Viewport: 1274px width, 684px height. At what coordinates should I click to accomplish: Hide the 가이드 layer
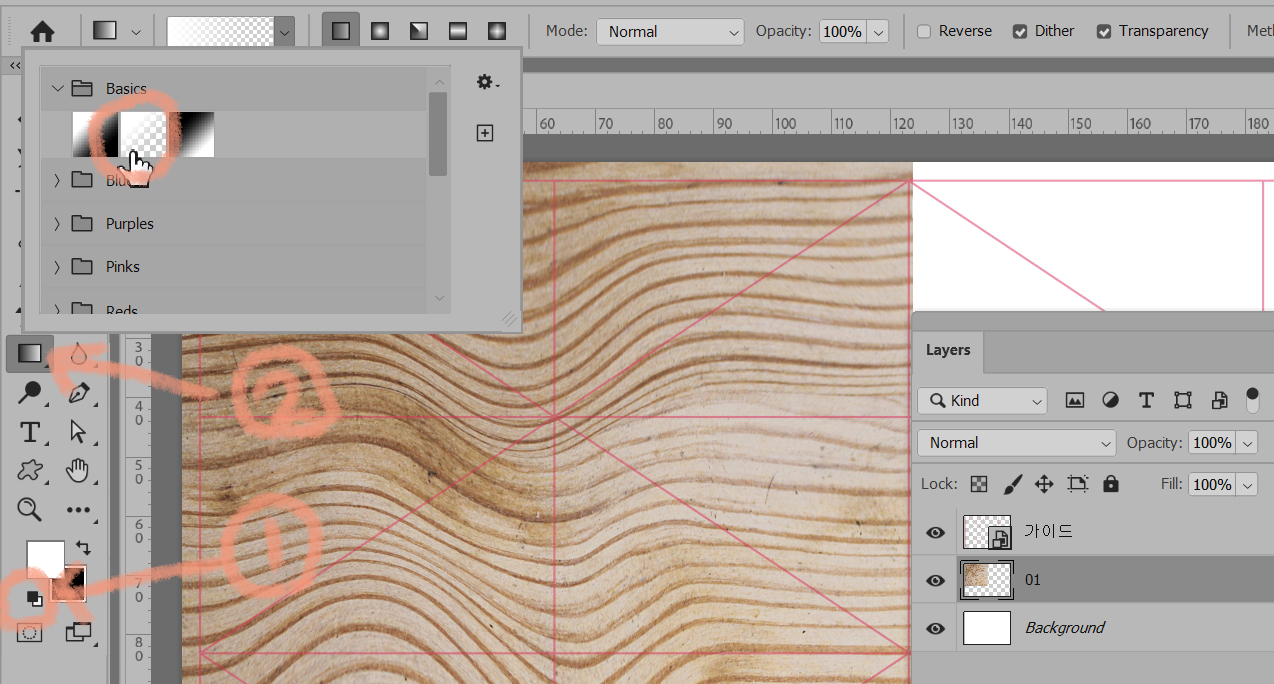(x=935, y=533)
